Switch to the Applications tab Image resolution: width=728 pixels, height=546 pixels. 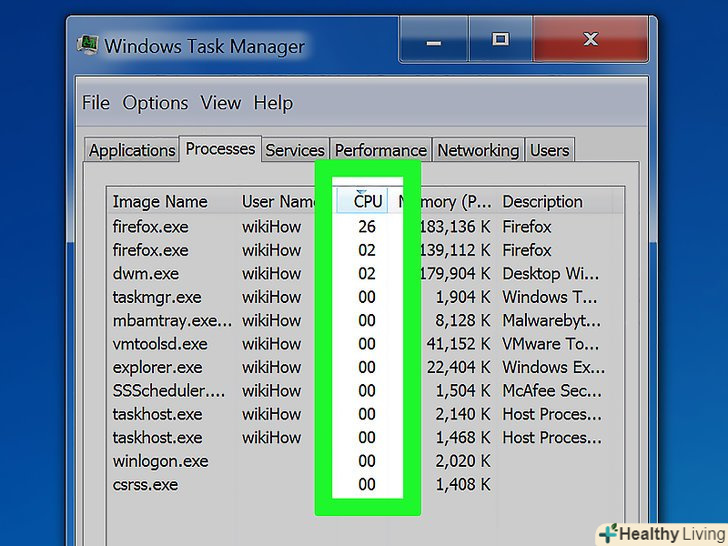coord(132,150)
